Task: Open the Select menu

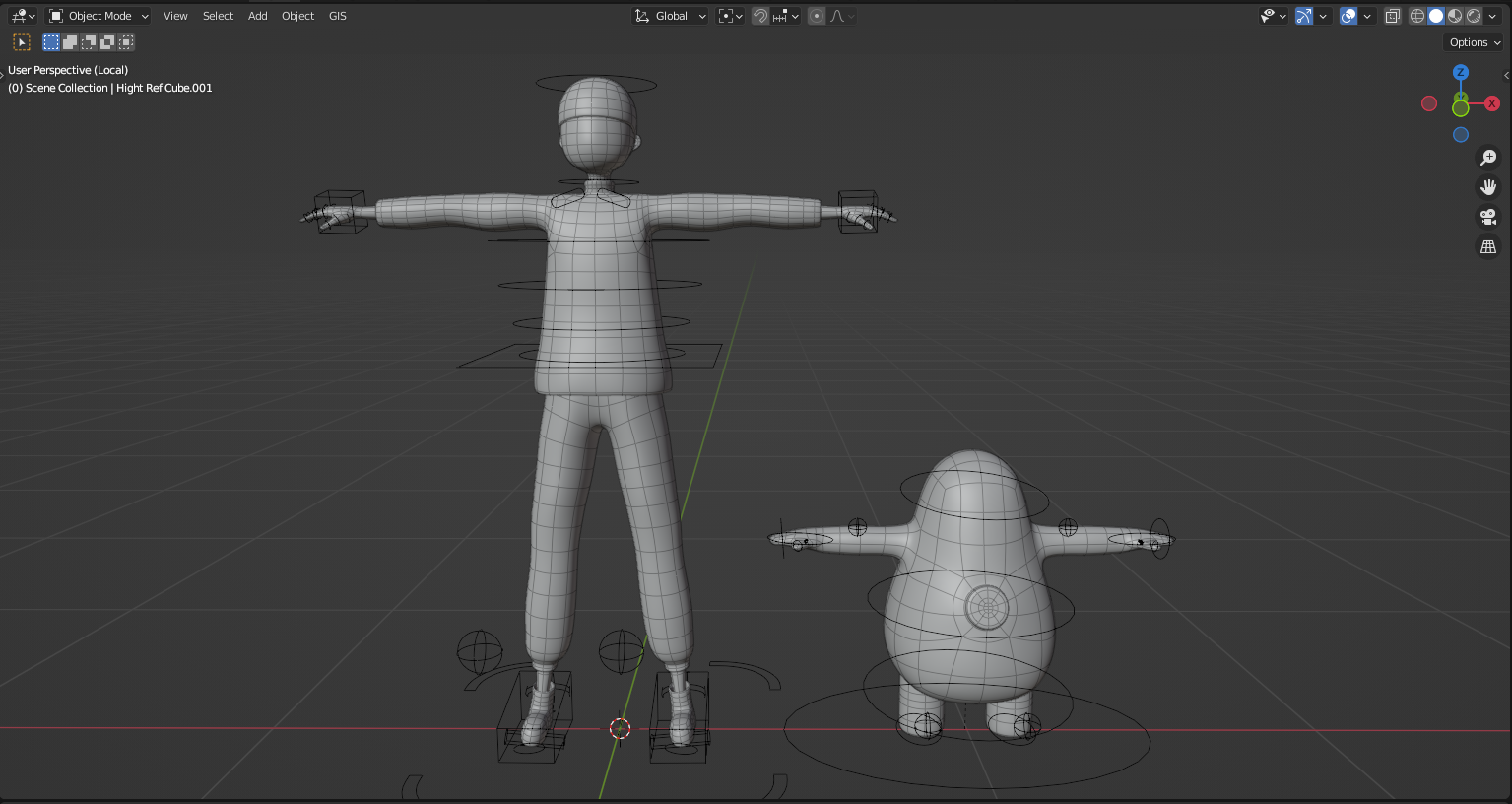Action: [x=218, y=16]
